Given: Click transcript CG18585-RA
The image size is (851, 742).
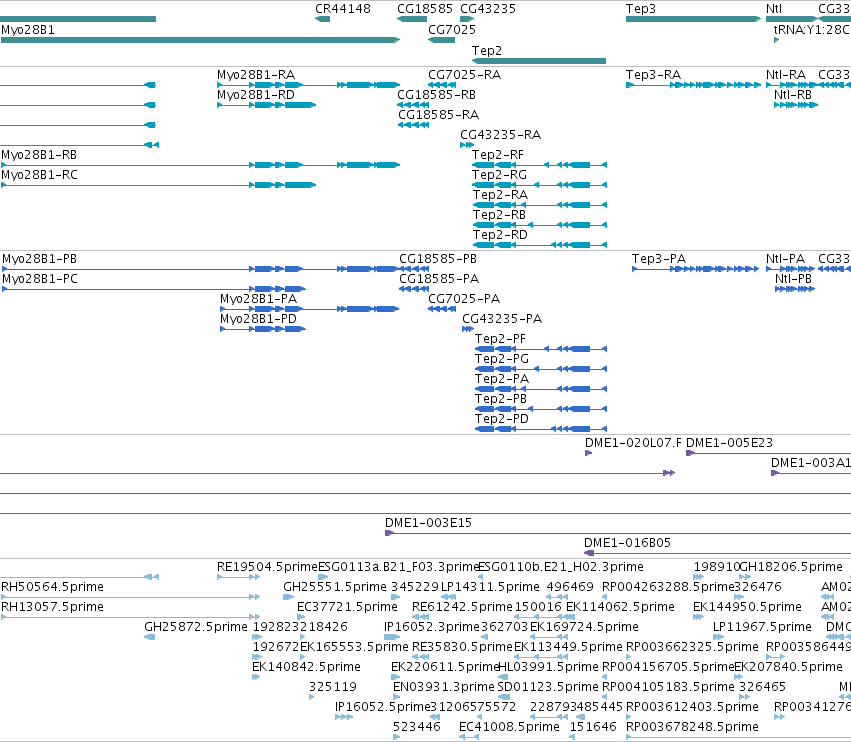Looking at the screenshot, I should tap(413, 125).
